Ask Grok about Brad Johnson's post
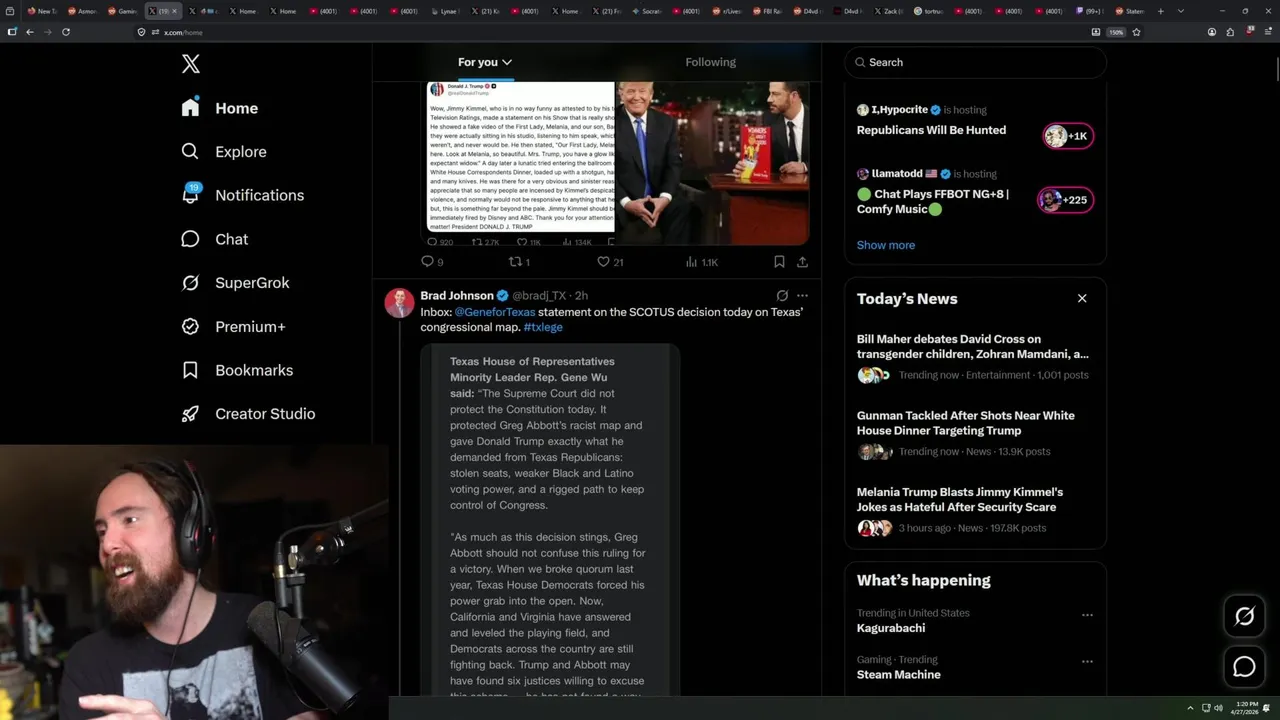Viewport: 1280px width, 720px height. 782,296
